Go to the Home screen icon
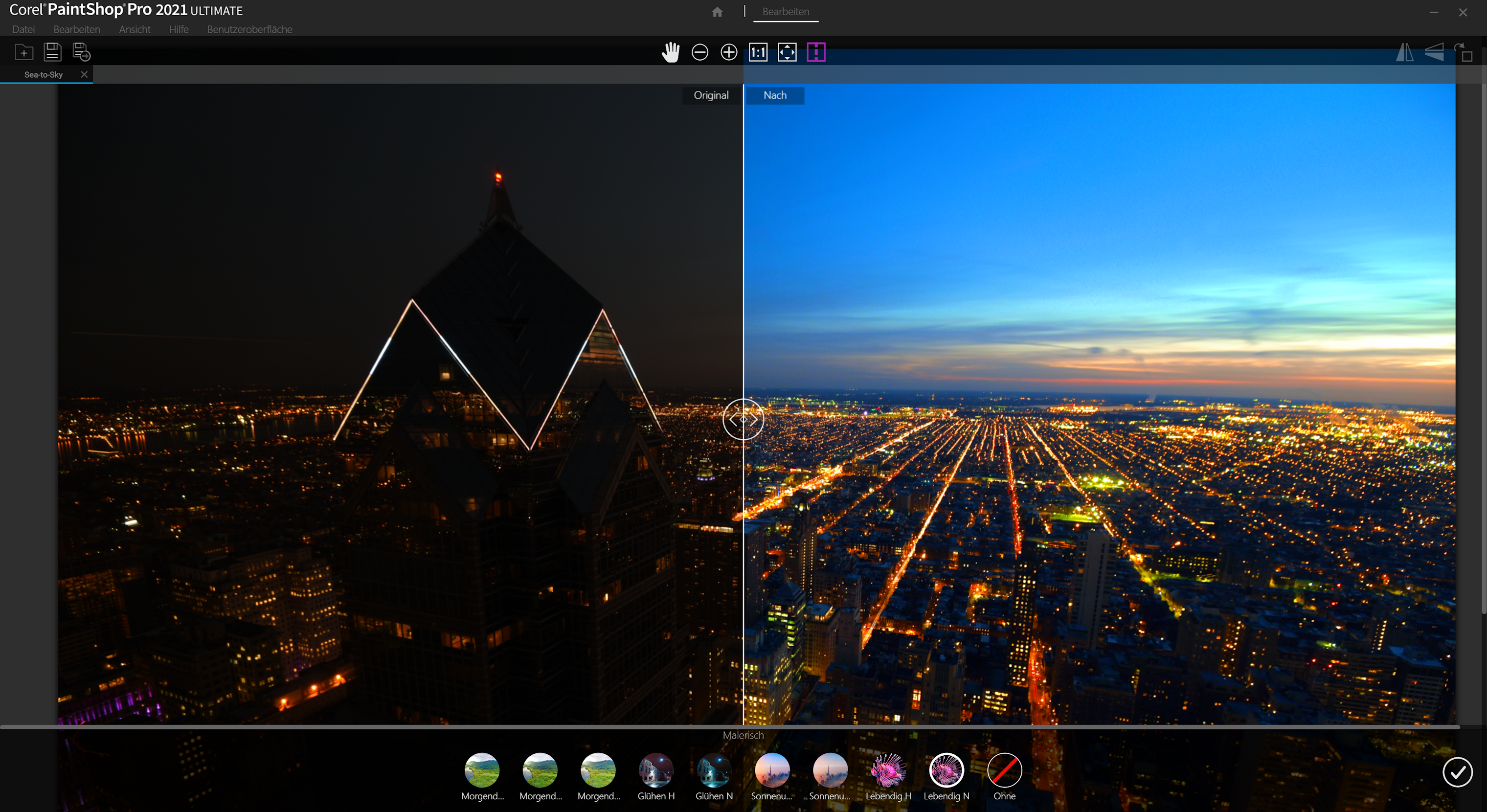The width and height of the screenshot is (1487, 812). [717, 12]
